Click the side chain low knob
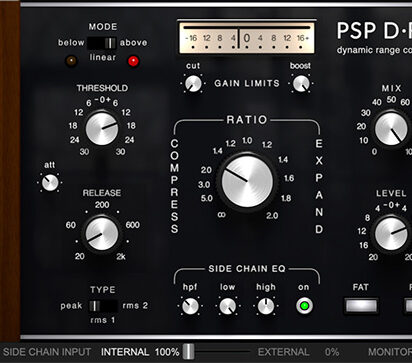412x363 pixels. pos(228,306)
